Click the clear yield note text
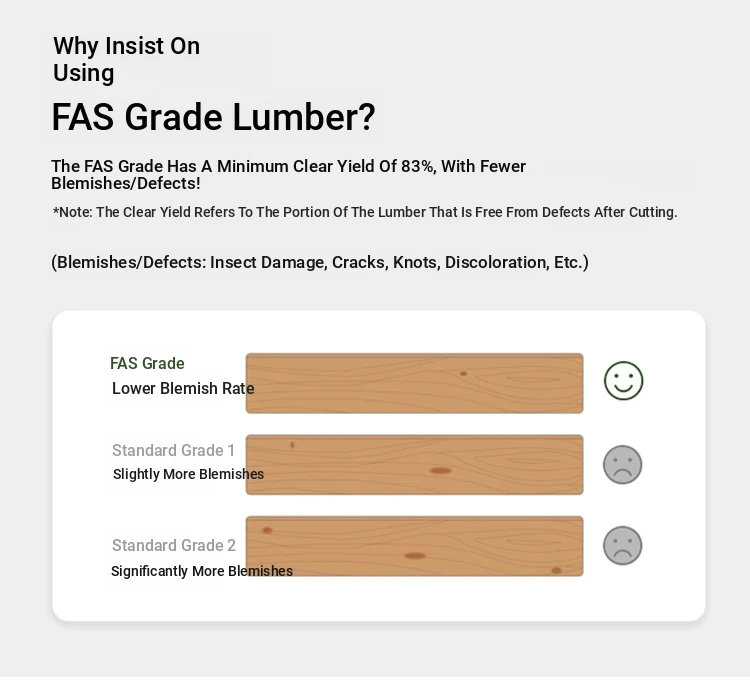The image size is (750, 688). click(365, 212)
